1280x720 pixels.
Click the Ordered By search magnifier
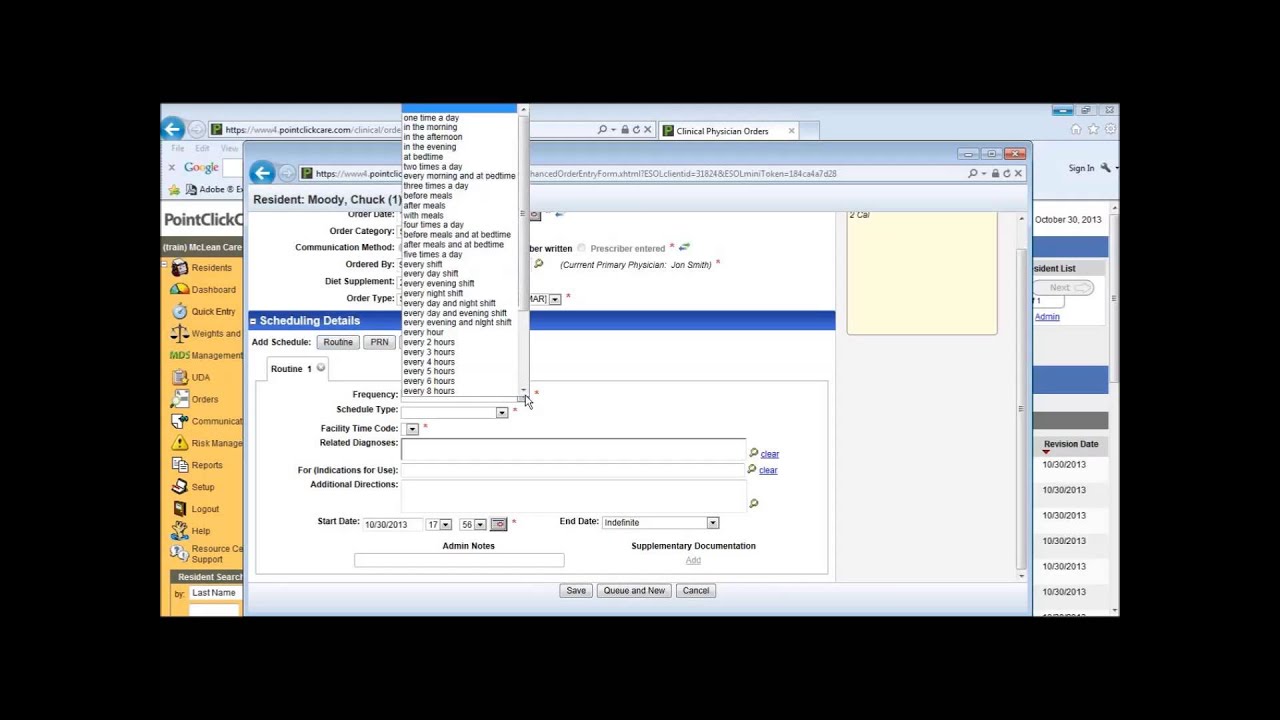(x=538, y=264)
